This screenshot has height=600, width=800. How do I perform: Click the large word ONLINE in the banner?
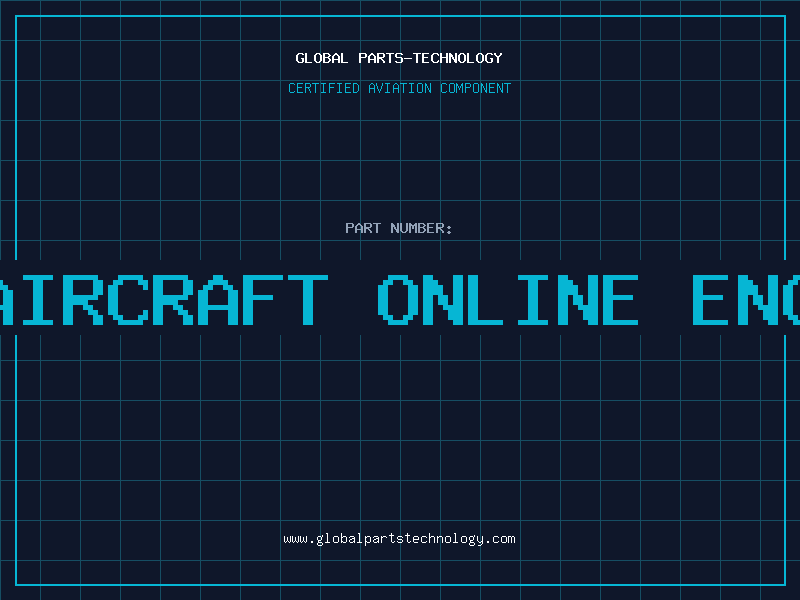pyautogui.click(x=508, y=300)
